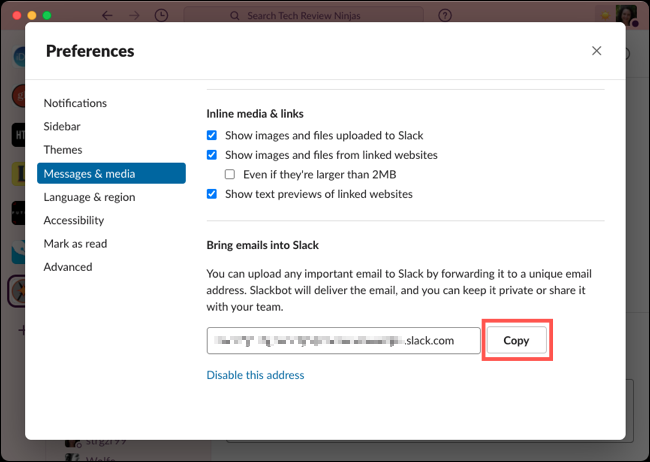Screen dimensions: 650x462
Task: Click the forward navigation arrow
Action: tap(135, 16)
